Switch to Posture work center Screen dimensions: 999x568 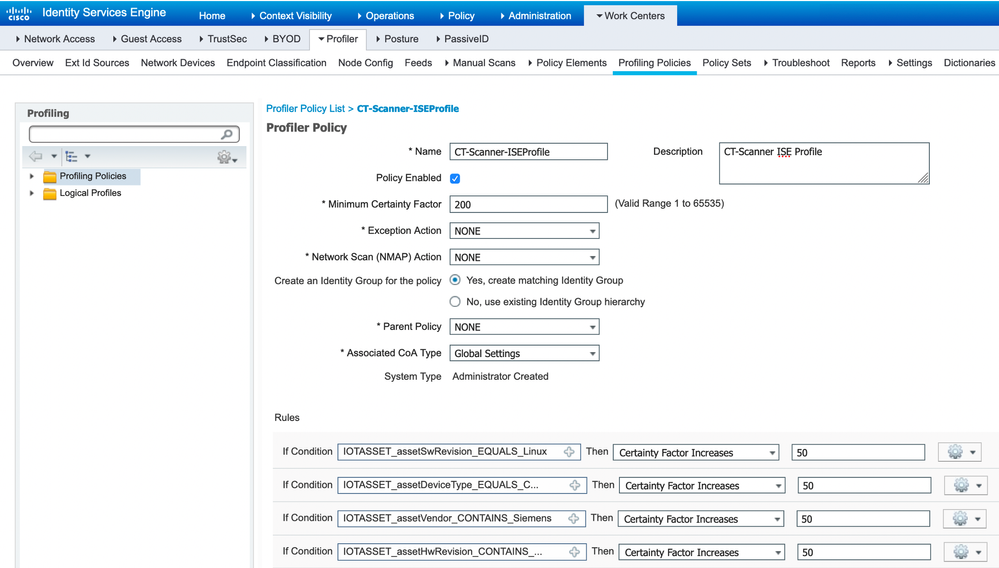point(398,39)
